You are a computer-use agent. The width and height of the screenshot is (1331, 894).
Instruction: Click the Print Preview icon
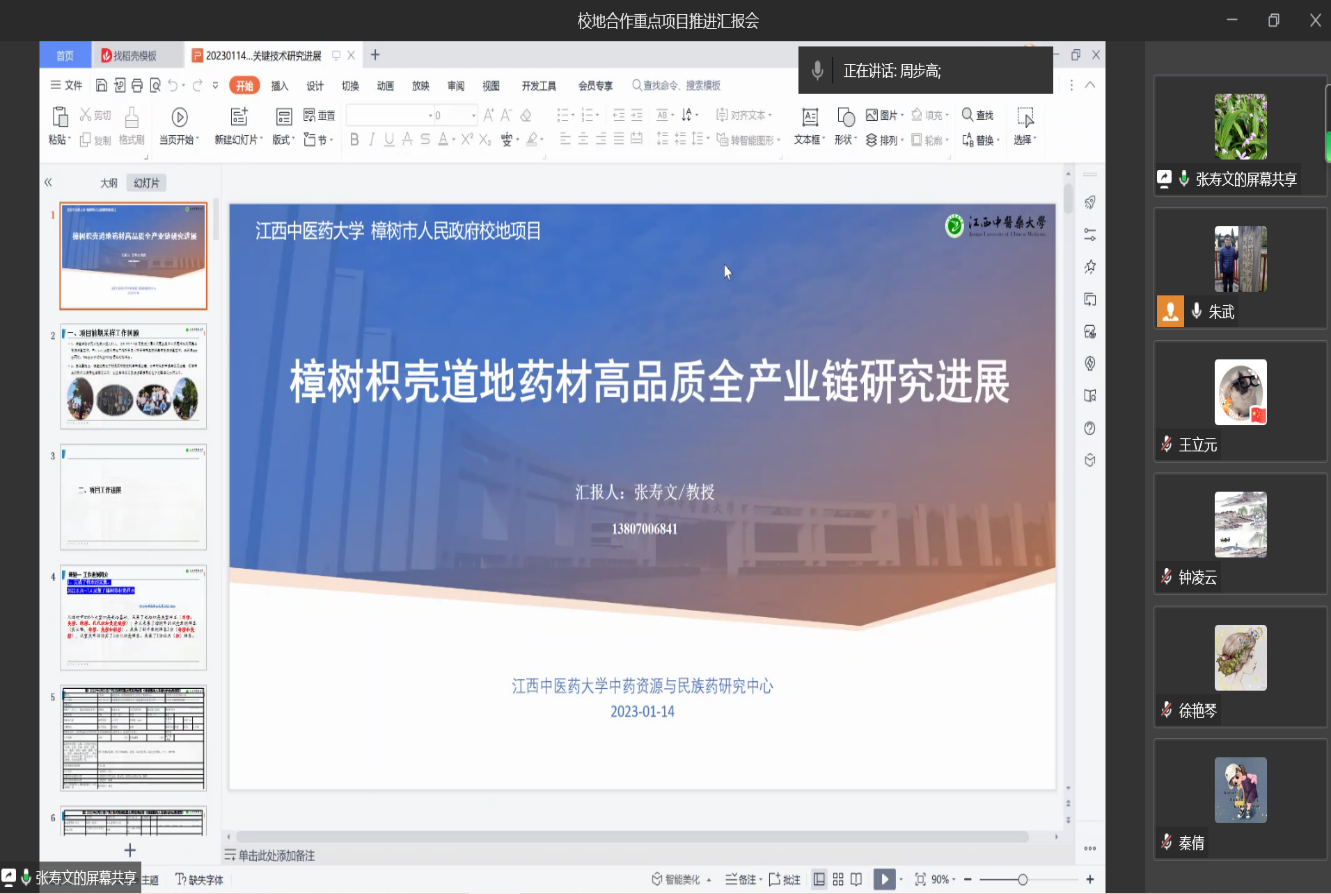click(x=154, y=85)
